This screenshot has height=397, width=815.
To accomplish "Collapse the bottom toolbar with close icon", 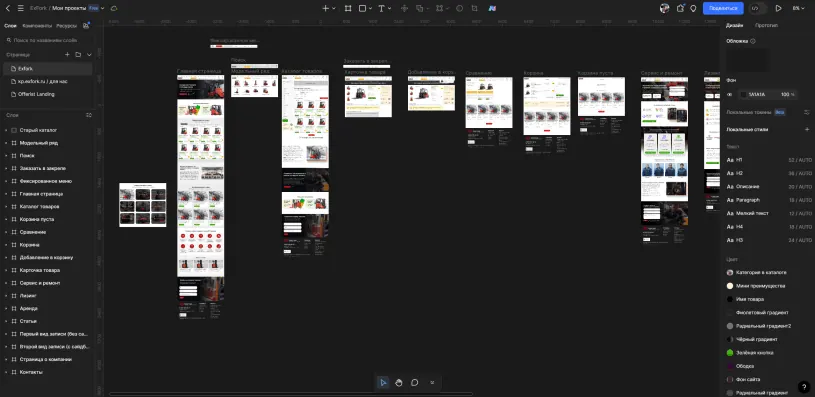I will tap(432, 382).
